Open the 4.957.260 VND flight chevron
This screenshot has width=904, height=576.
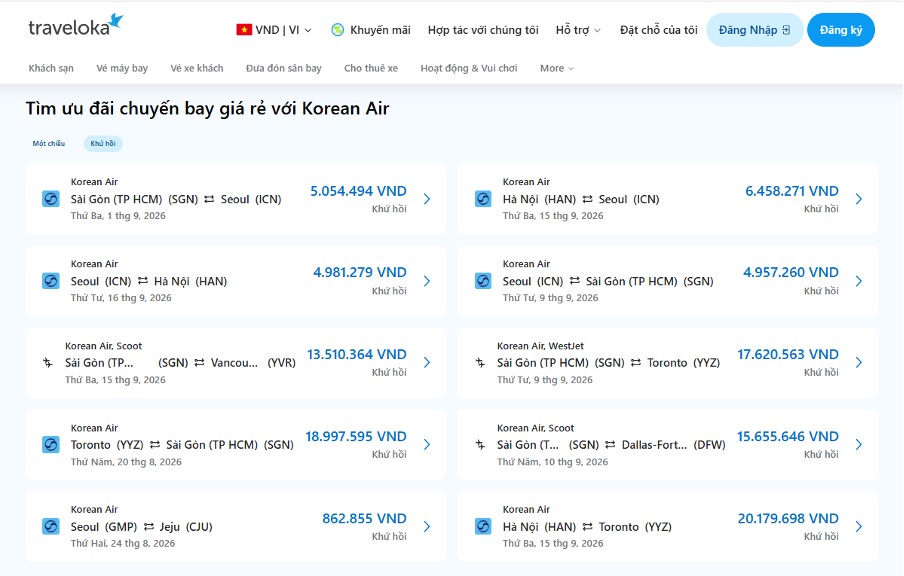coord(859,281)
